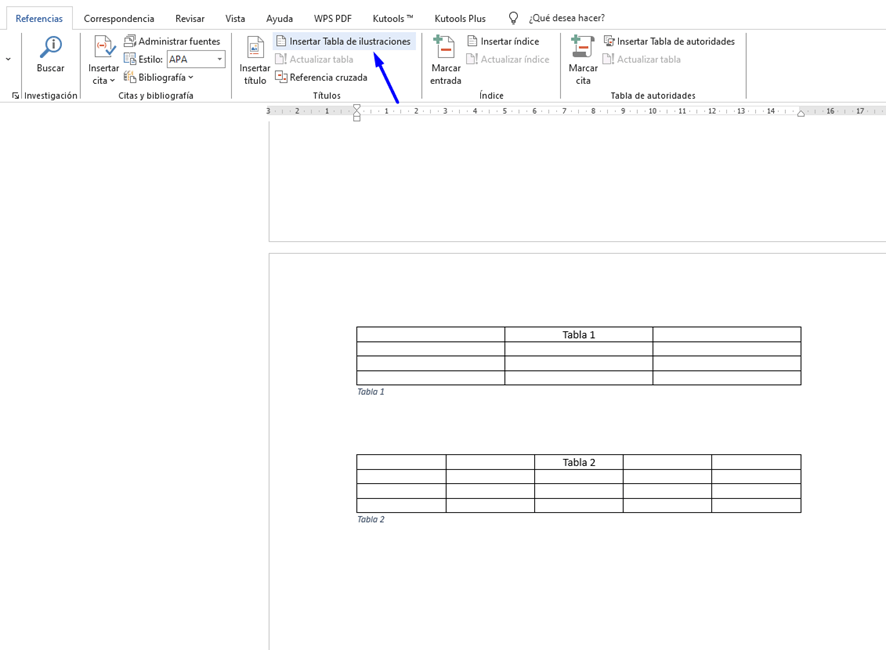This screenshot has height=650, width=886.
Task: Open the Revisar tab
Action: coord(190,19)
